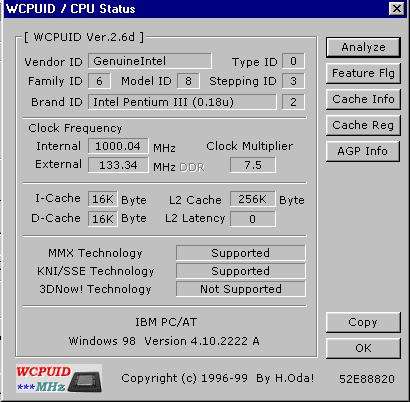The width and height of the screenshot is (410, 402).
Task: Open the Cache Reg window
Action: tap(363, 125)
